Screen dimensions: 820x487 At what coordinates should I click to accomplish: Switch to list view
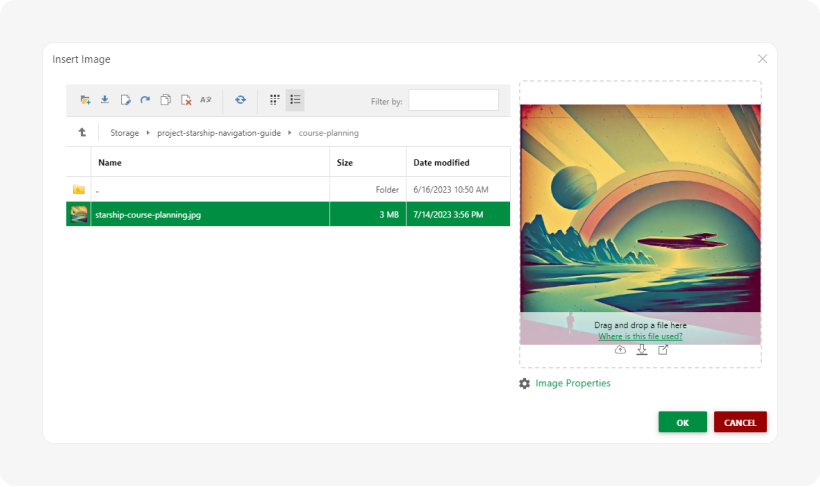(x=295, y=99)
